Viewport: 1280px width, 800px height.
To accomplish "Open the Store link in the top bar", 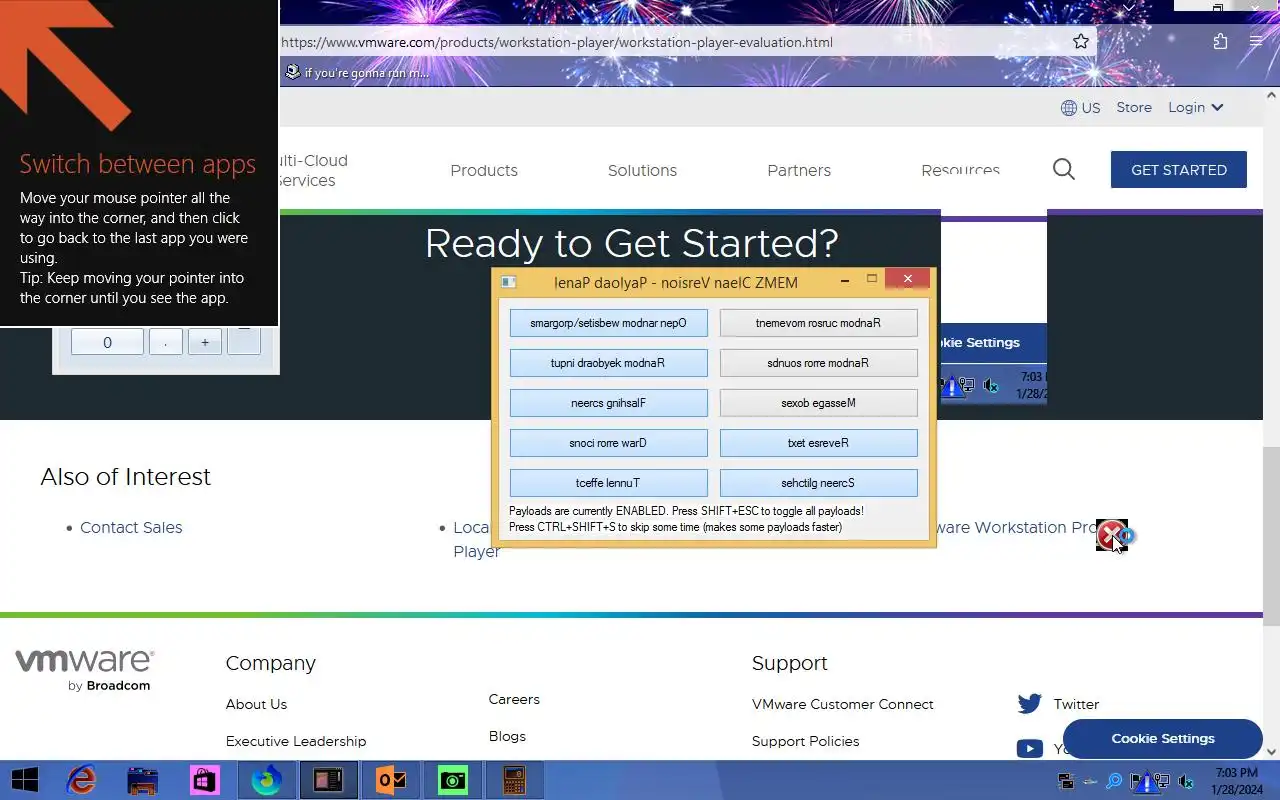I will point(1134,107).
